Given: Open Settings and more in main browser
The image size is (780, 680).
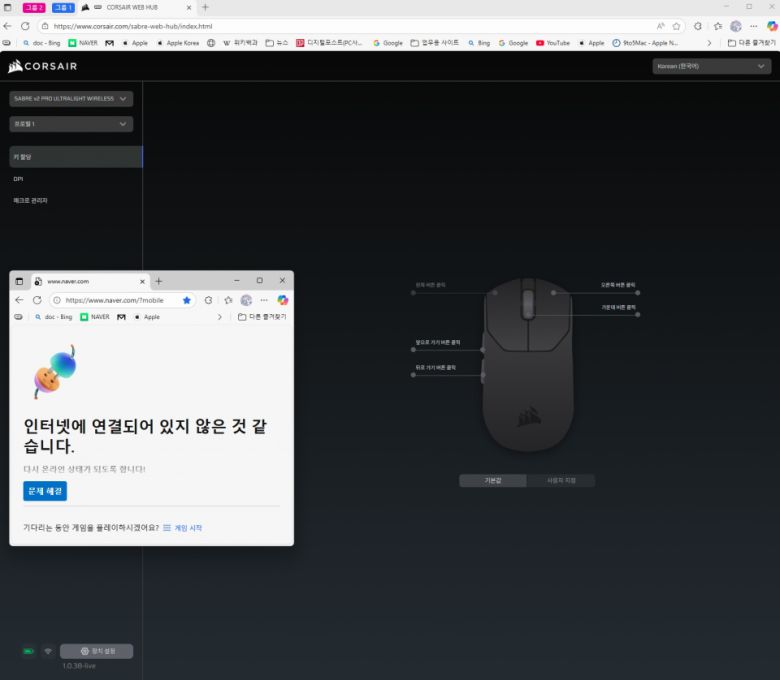Looking at the screenshot, I should (754, 26).
